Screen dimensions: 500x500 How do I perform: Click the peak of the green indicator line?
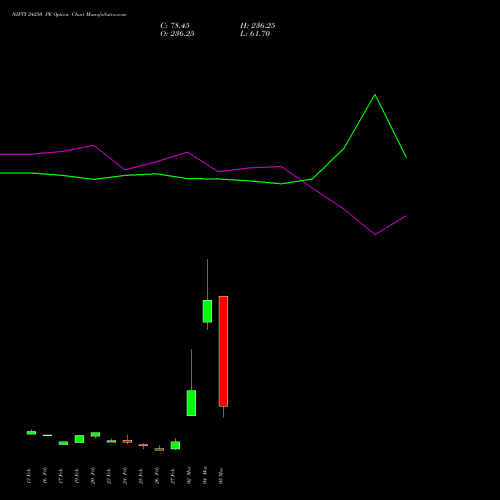375,95
